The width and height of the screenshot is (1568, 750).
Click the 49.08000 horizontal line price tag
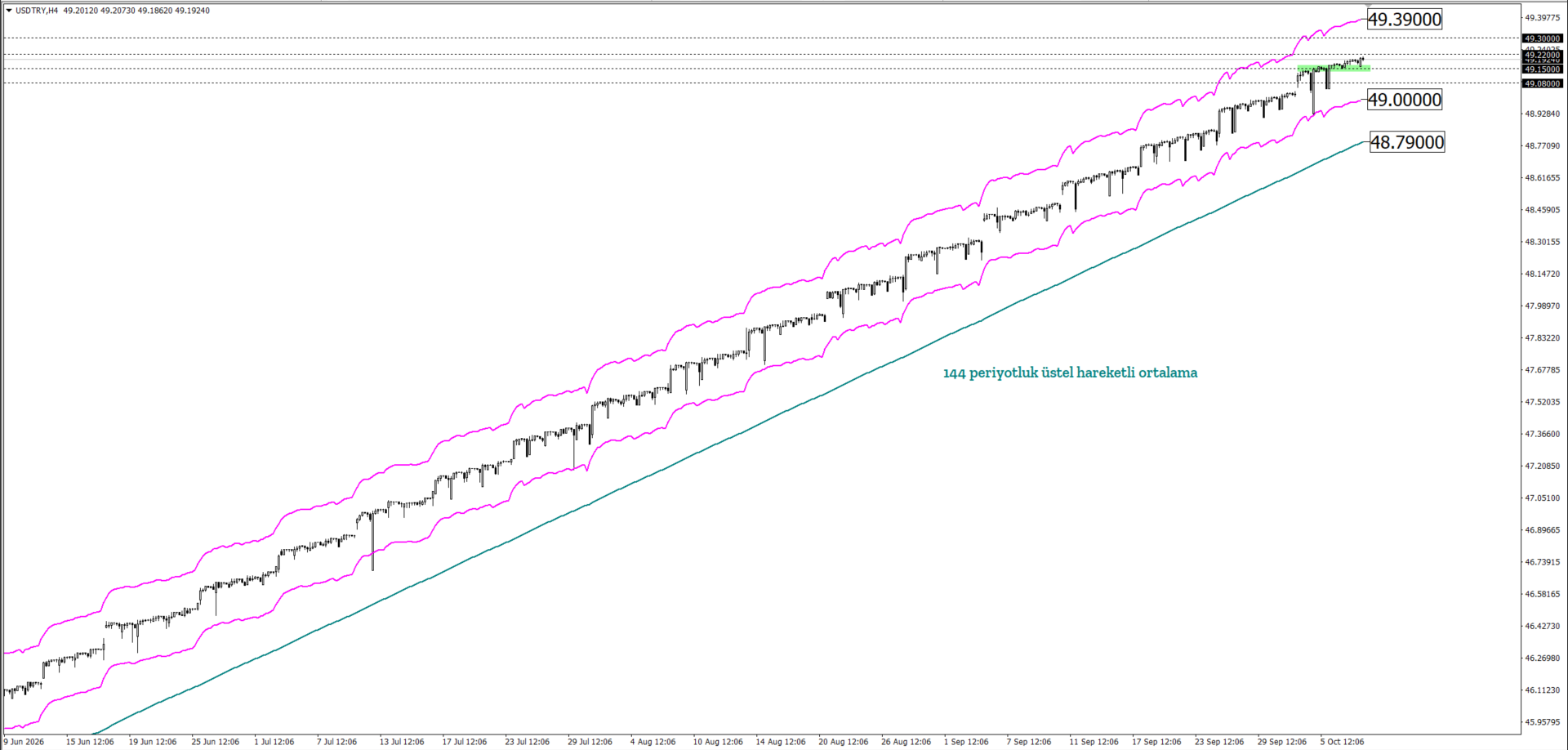tap(1542, 83)
